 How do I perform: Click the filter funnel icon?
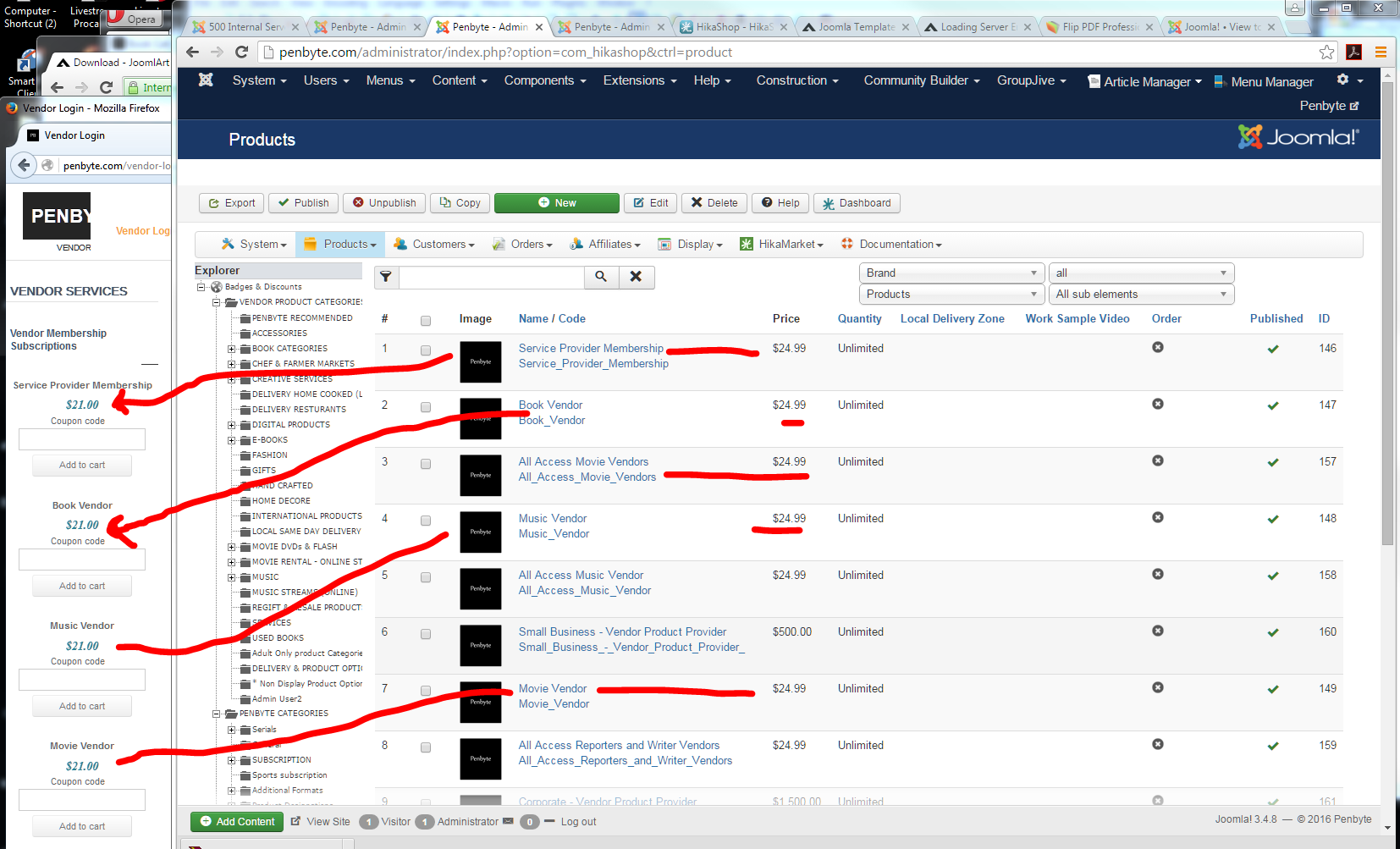point(386,277)
